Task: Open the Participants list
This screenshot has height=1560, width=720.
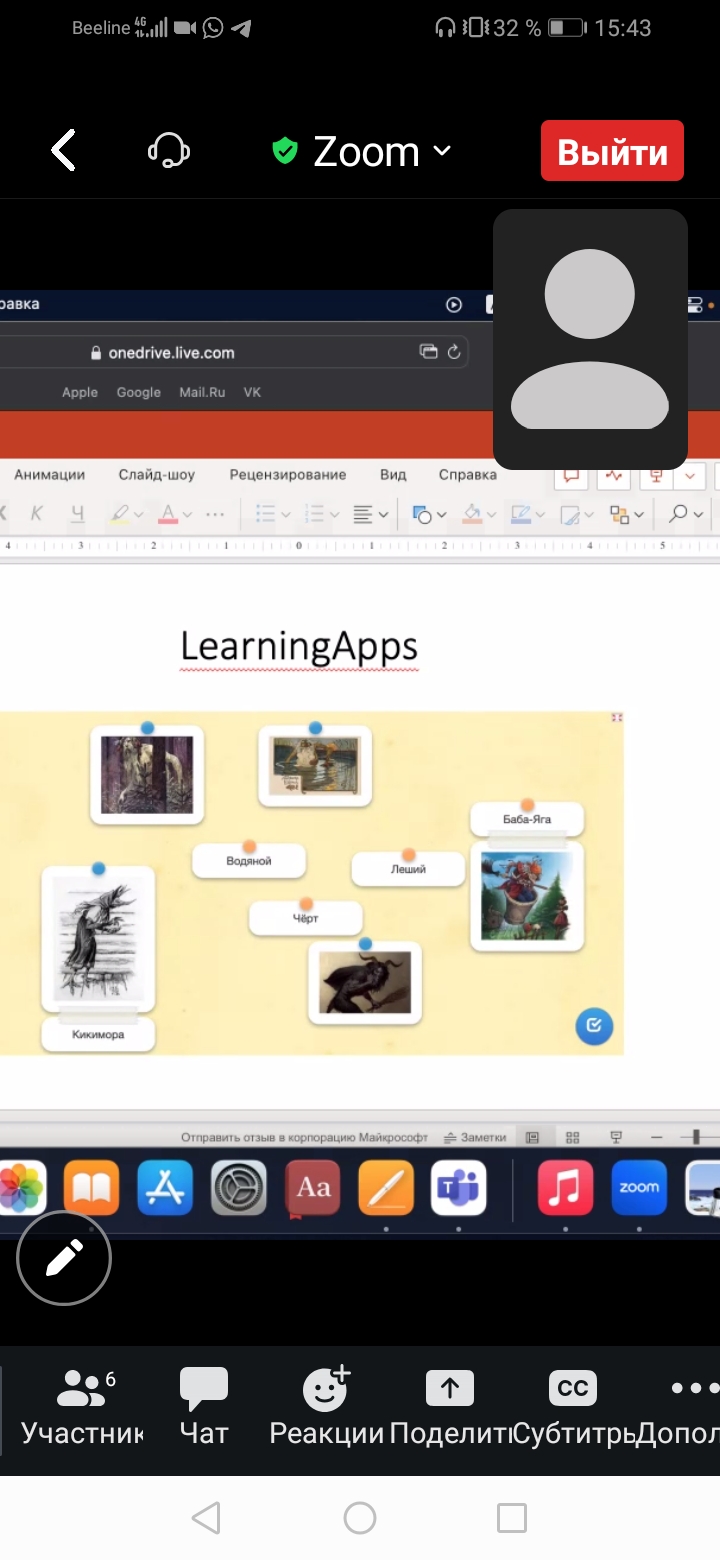Action: point(84,1407)
